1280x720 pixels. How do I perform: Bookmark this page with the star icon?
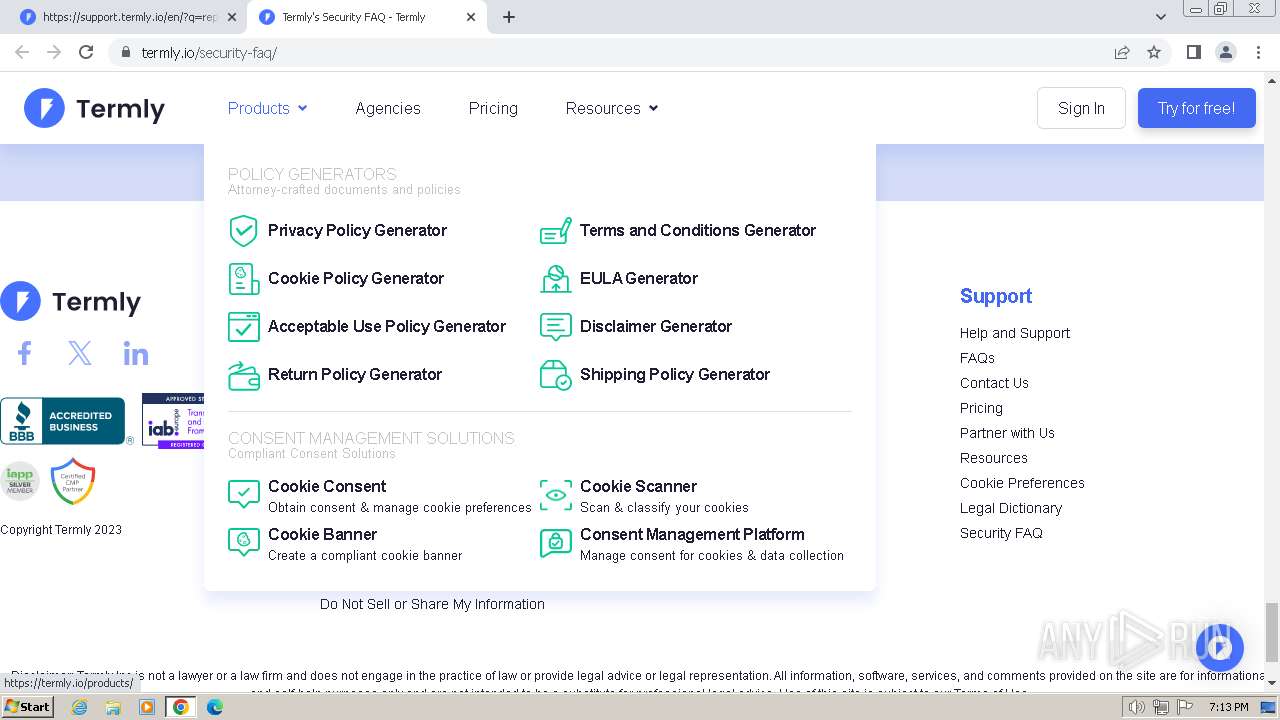[x=1154, y=52]
